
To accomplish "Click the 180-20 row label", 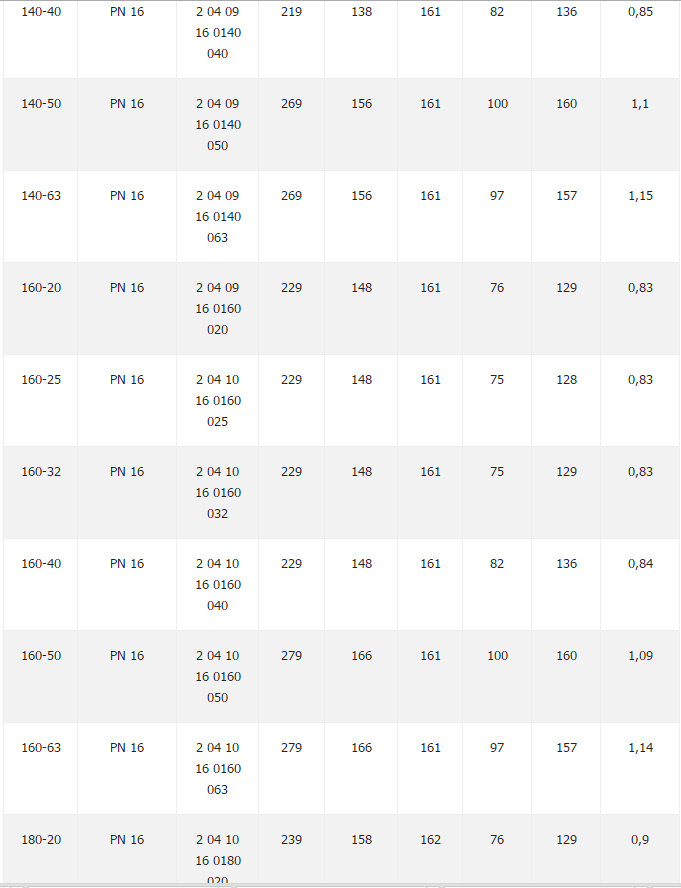I will (41, 840).
